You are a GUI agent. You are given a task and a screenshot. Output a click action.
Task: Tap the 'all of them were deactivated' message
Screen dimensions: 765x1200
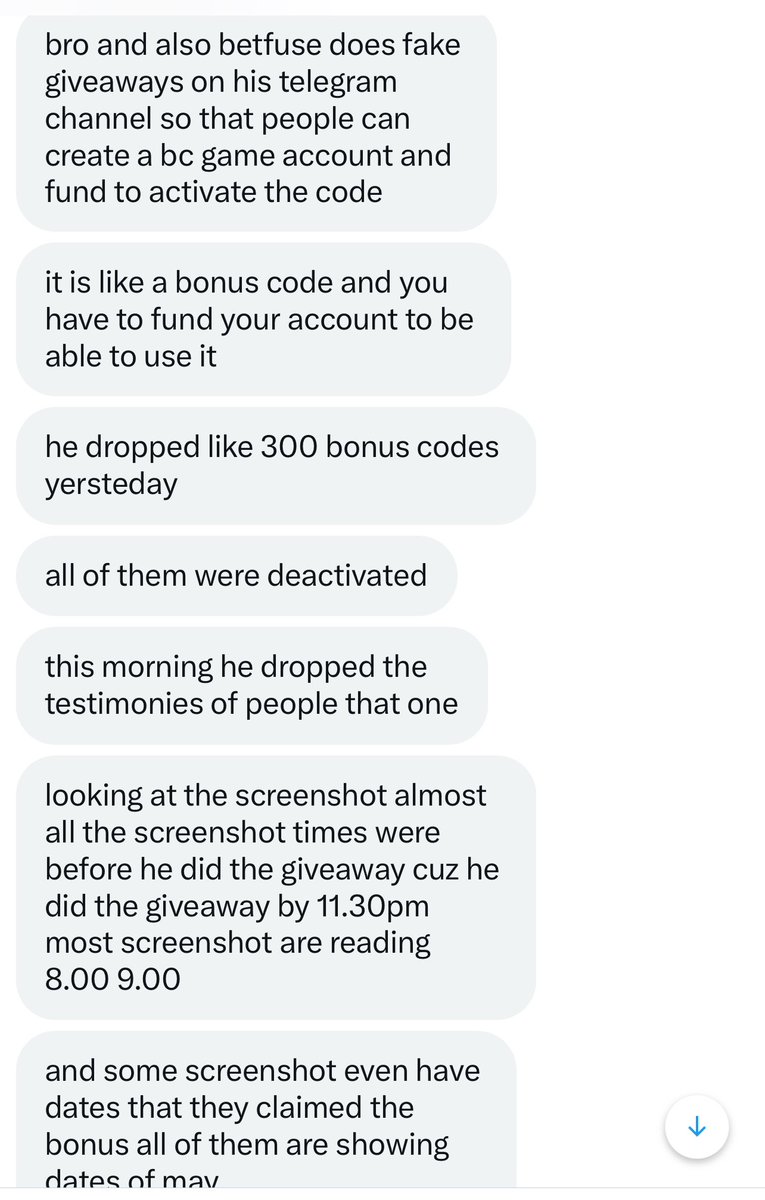click(236, 575)
